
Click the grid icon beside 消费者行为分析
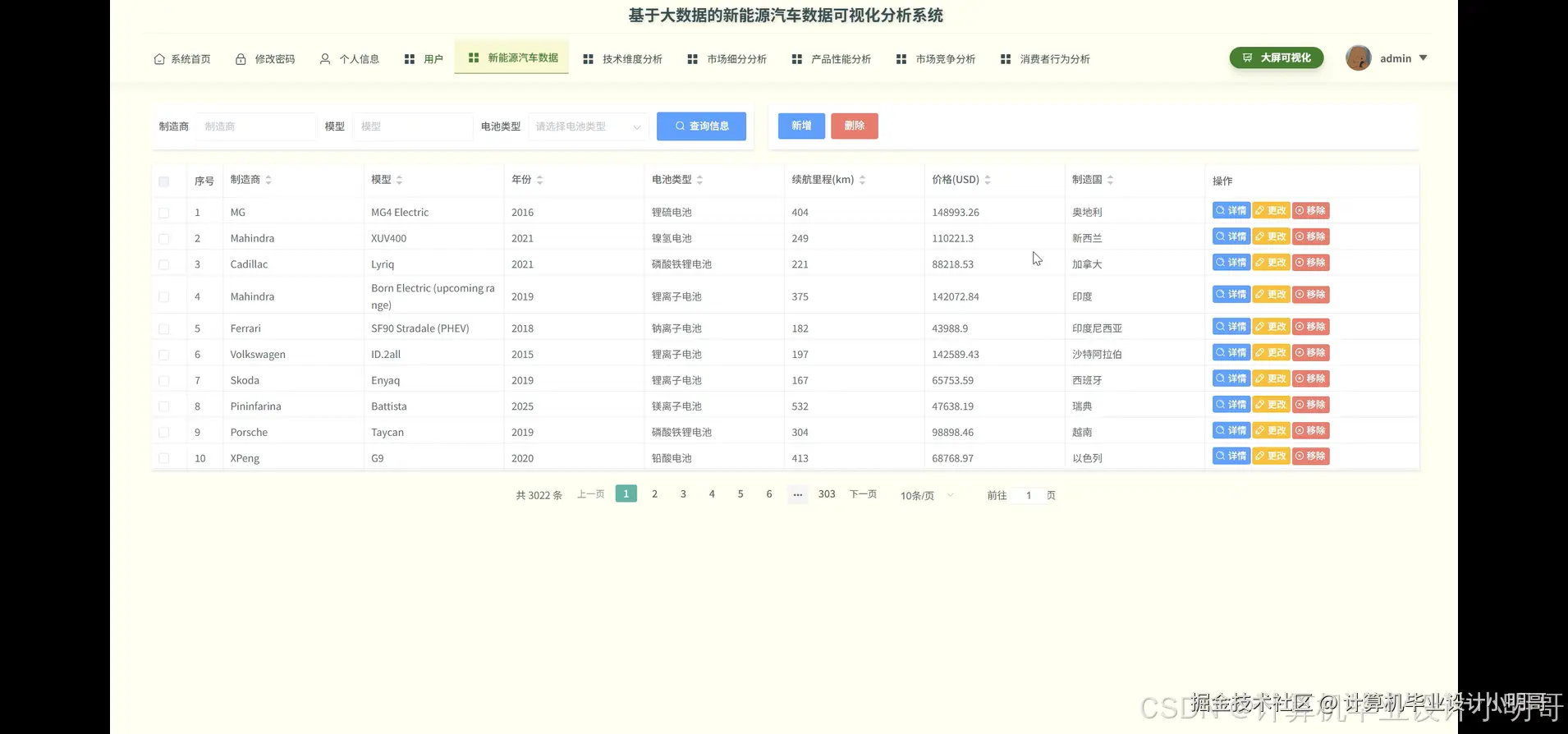[1006, 59]
